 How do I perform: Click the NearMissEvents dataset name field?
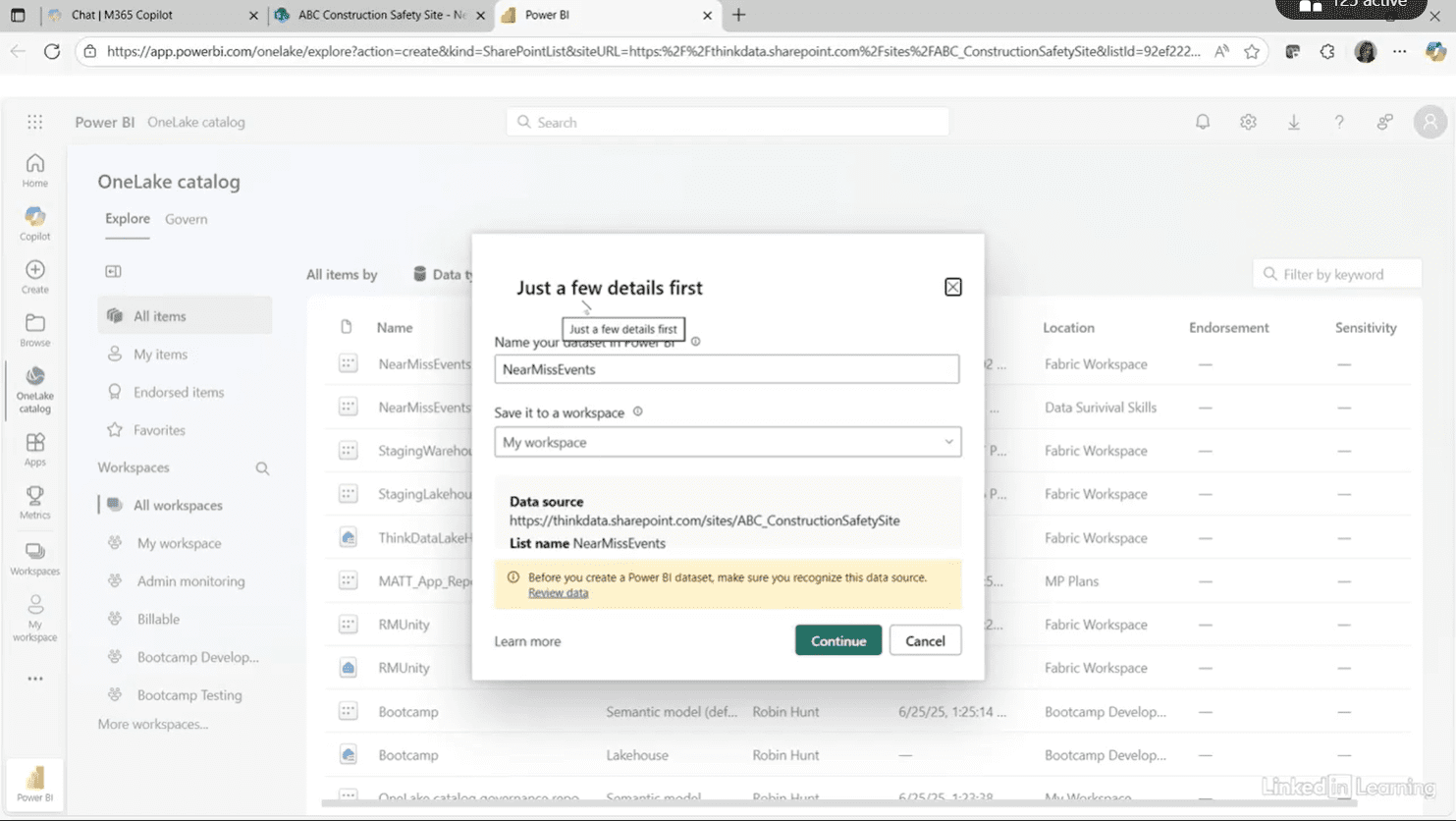[x=727, y=368]
